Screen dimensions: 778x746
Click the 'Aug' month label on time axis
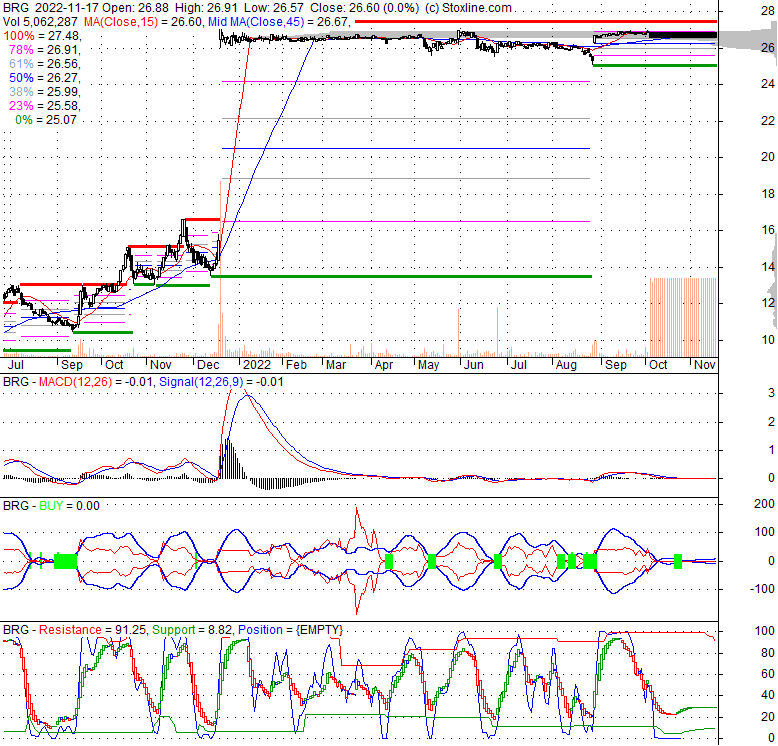[566, 365]
